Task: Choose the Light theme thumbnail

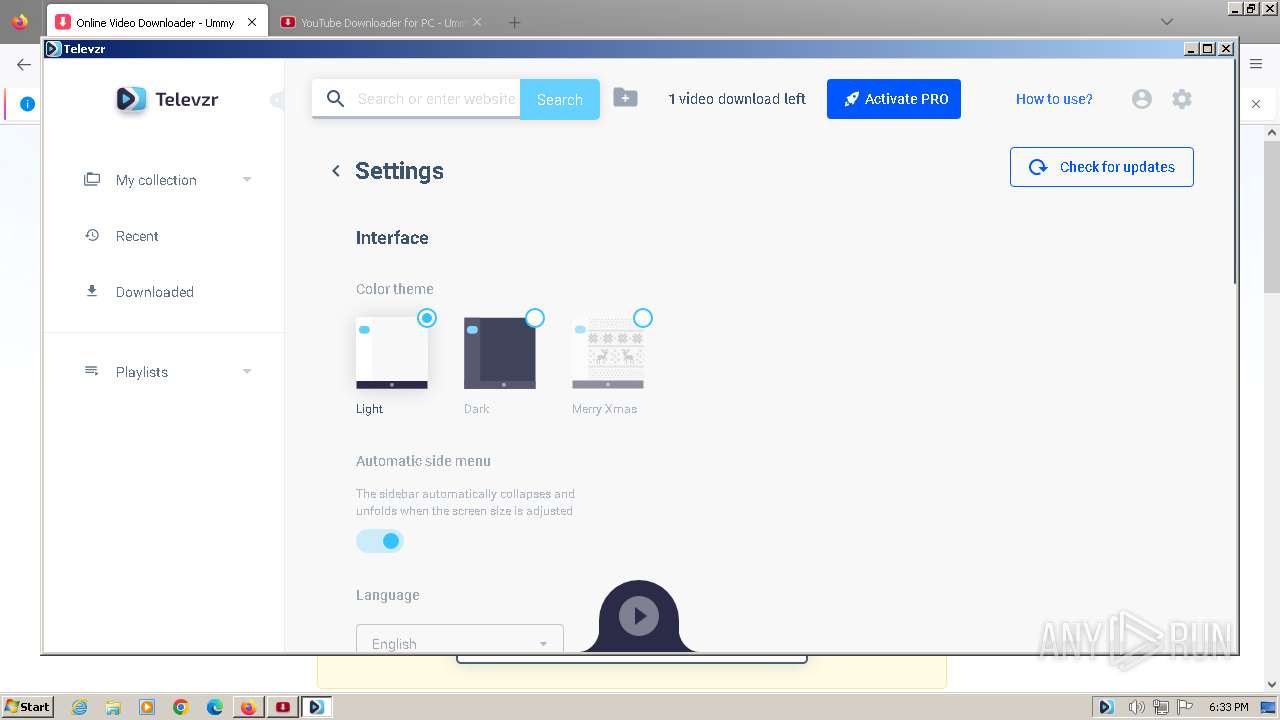Action: click(x=392, y=353)
